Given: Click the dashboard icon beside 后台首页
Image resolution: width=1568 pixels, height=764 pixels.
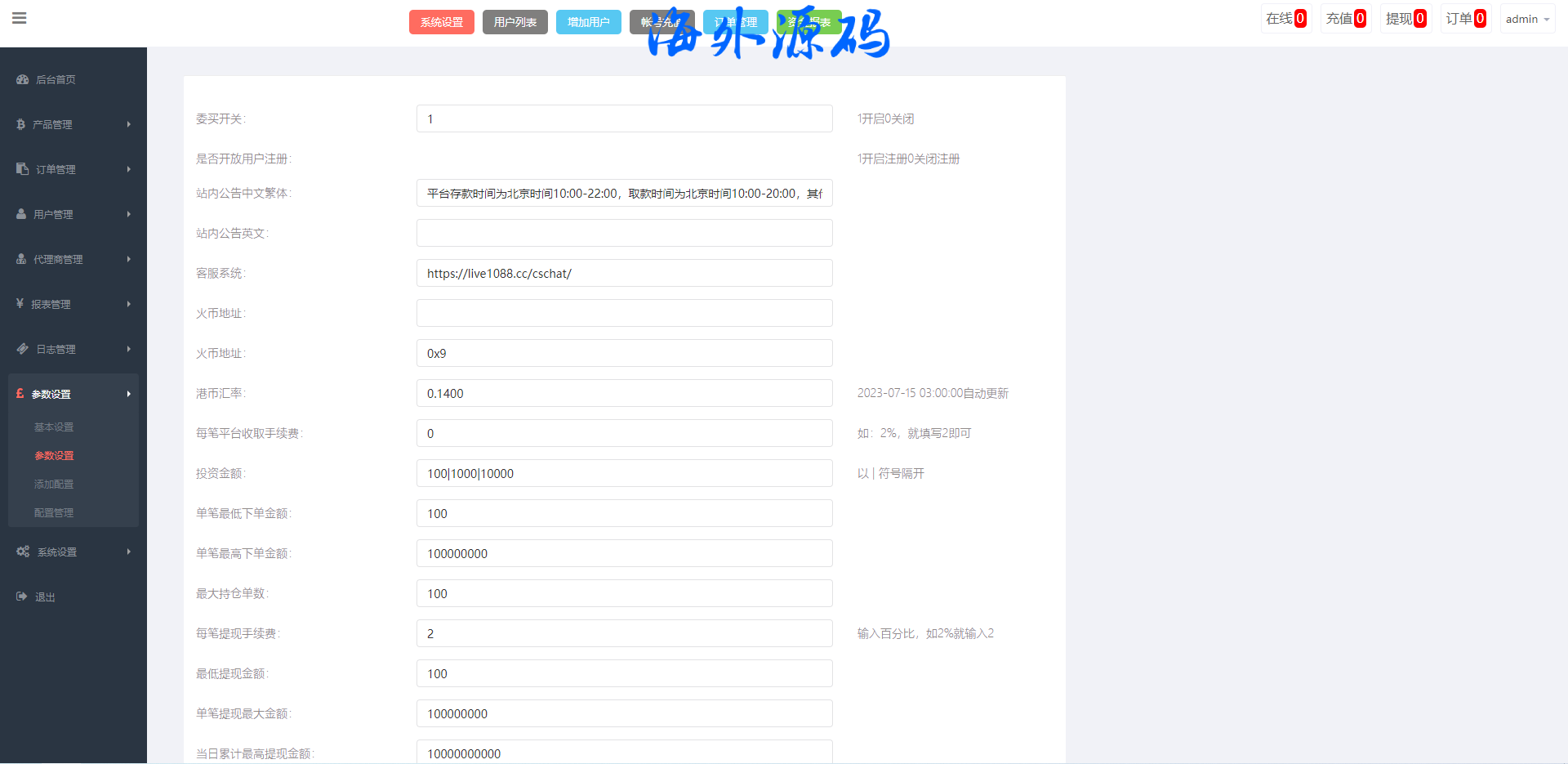Looking at the screenshot, I should [x=22, y=79].
